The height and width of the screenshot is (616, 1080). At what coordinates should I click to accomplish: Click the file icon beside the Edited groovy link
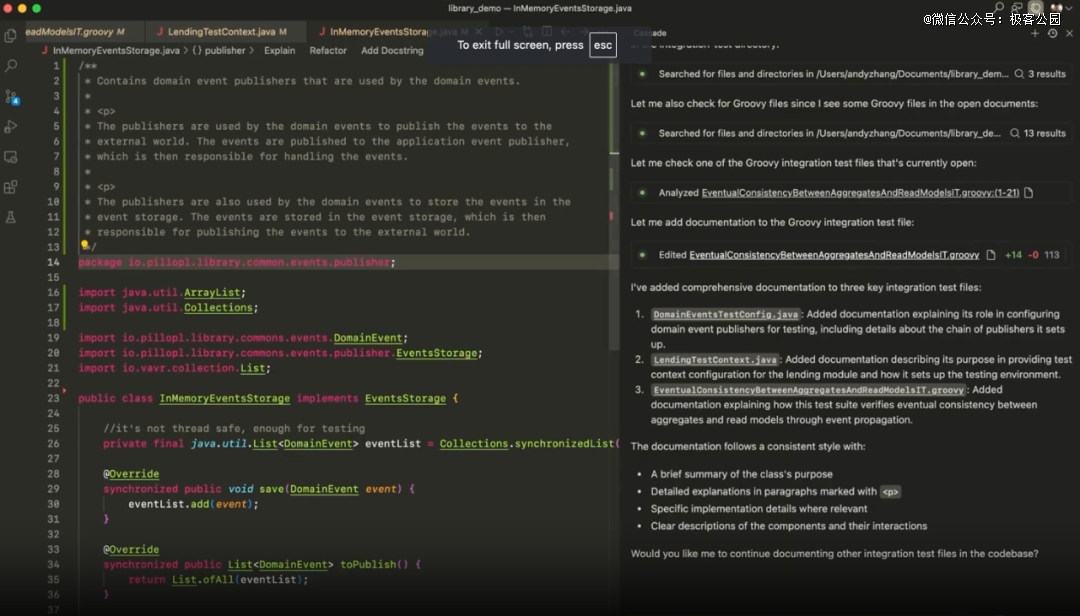pyautogui.click(x=990, y=255)
